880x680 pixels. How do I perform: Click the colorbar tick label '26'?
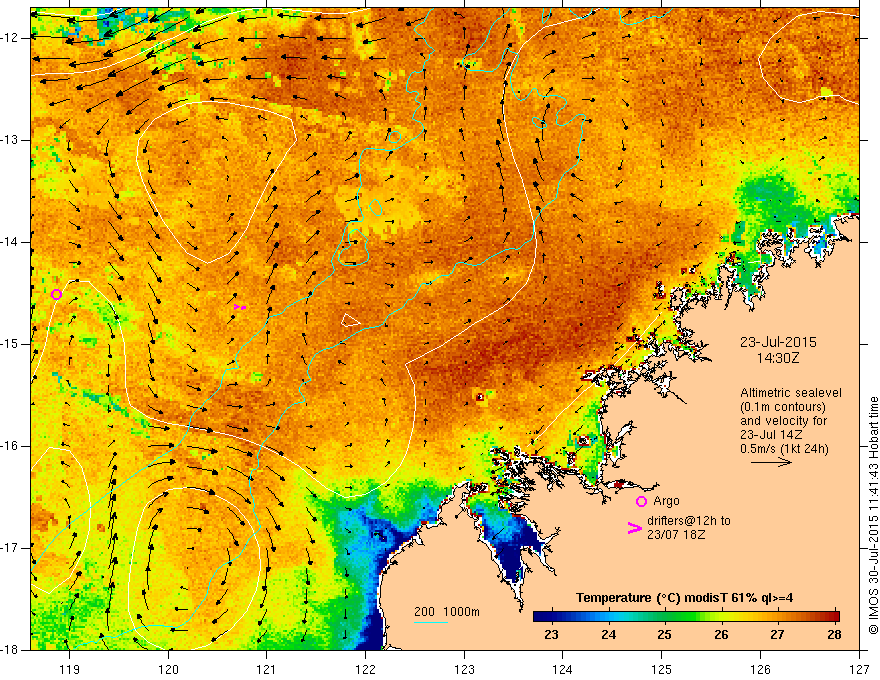click(x=721, y=635)
